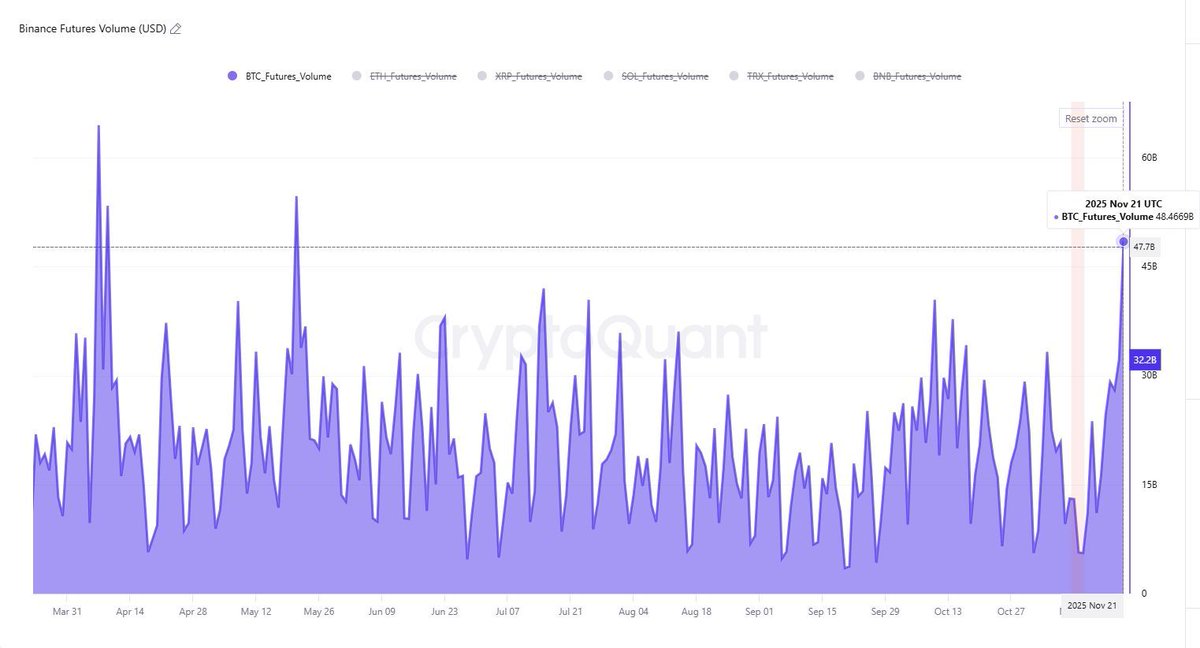Click the 60B label on the y-axis
The width and height of the screenshot is (1200, 648).
tap(1148, 157)
